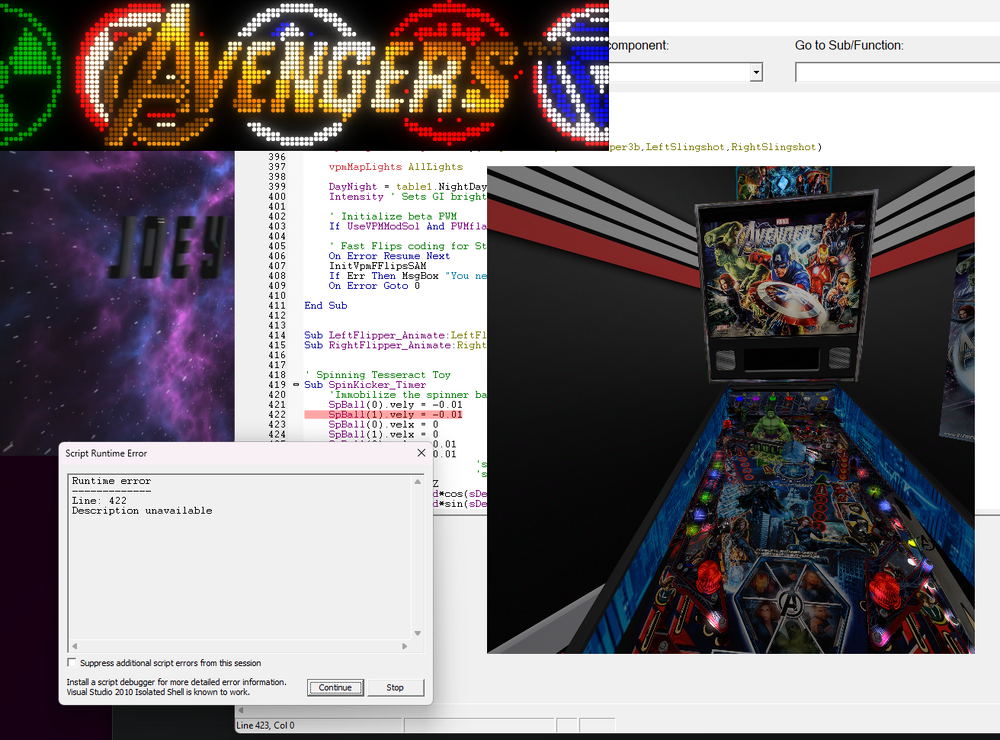Viewport: 1000px width, 740px height.
Task: Click 'Spinning Tesseract Toy' comment line
Action: pos(378,374)
